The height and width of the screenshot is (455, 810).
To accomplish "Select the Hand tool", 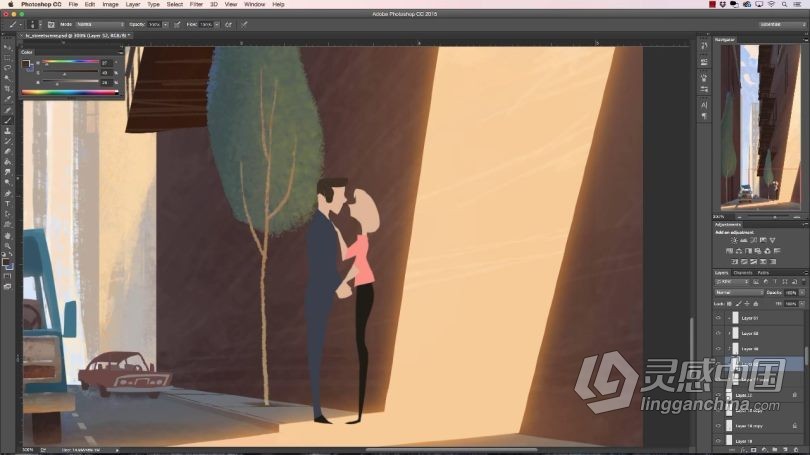I will coord(7,236).
